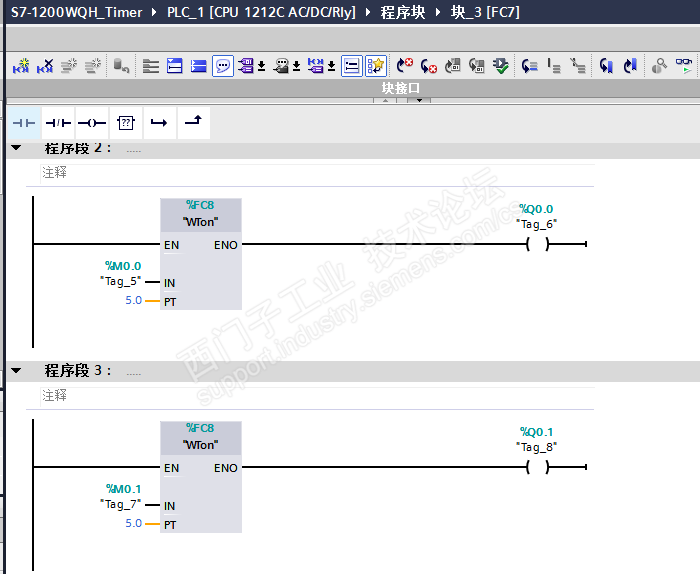
Task: Open dropdown next to absolute/symbolic operands
Action: (262, 67)
